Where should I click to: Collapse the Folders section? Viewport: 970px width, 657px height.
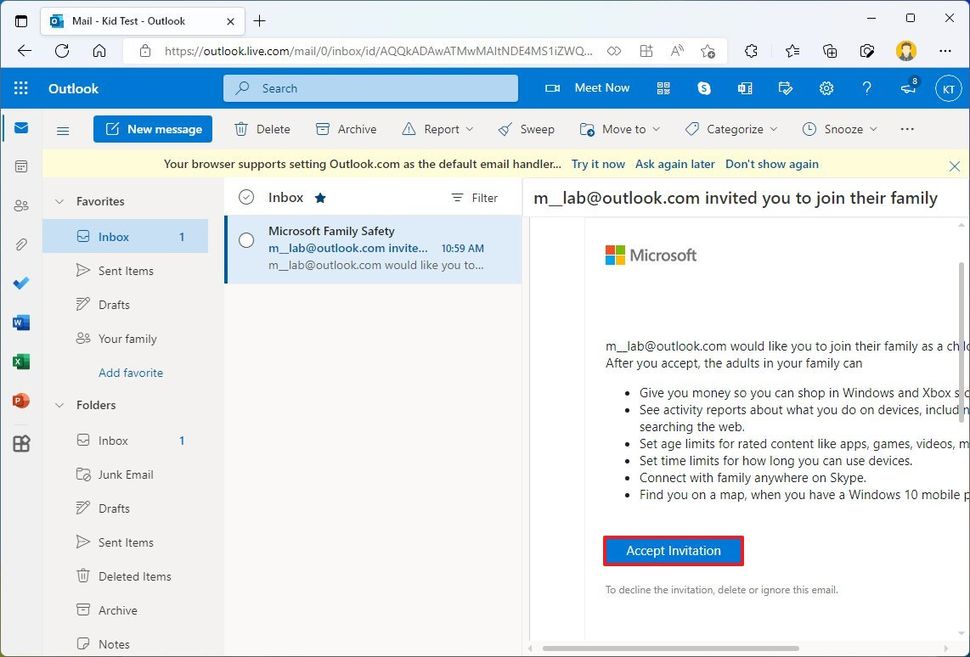[x=59, y=405]
